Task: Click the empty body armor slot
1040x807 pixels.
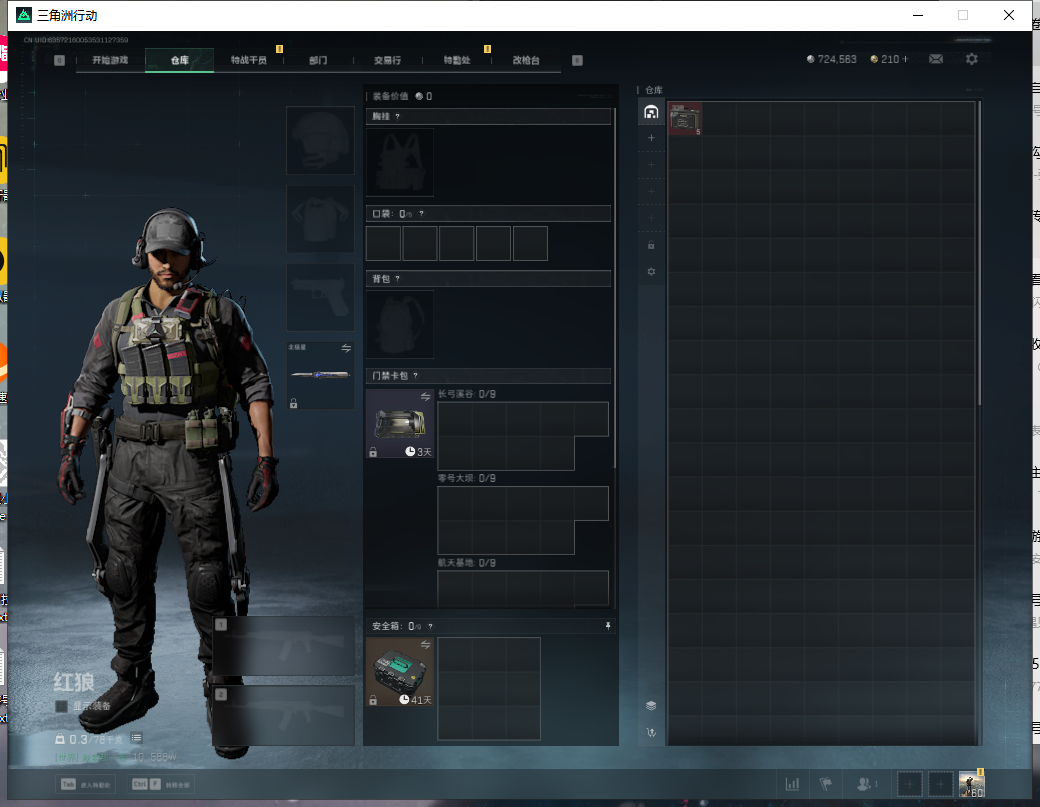Action: point(320,219)
